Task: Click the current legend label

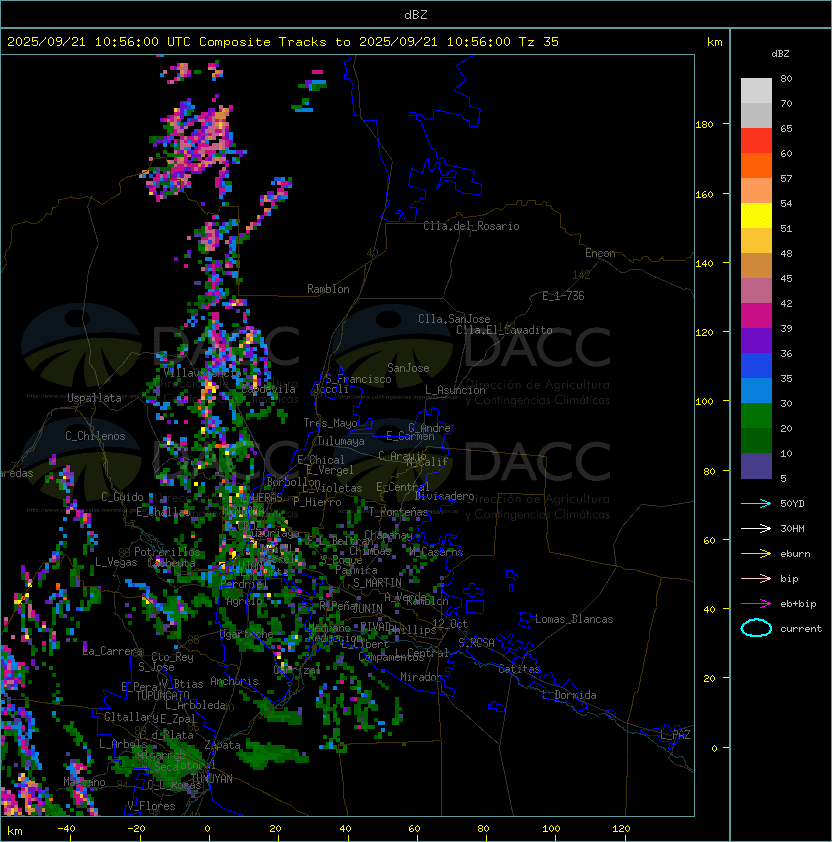Action: coord(801,629)
